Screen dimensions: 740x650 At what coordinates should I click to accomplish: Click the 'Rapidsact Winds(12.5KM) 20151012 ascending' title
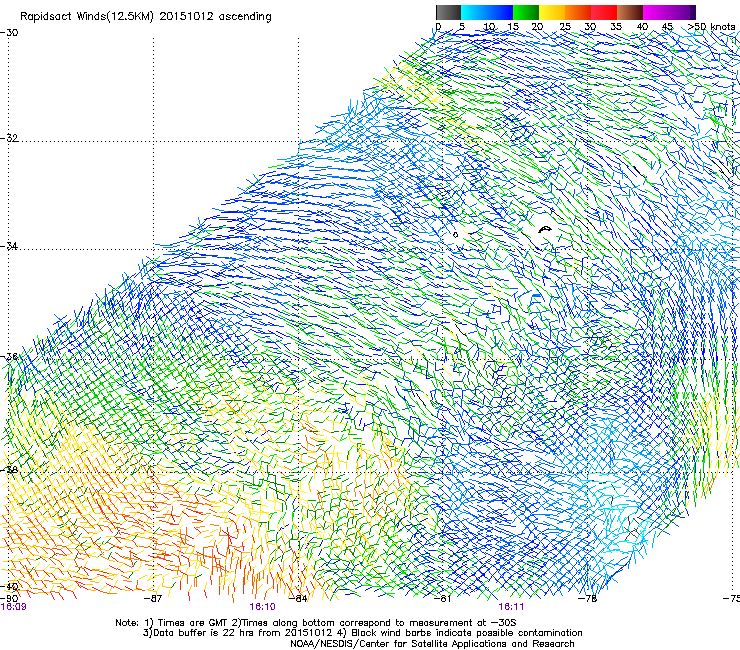click(146, 17)
